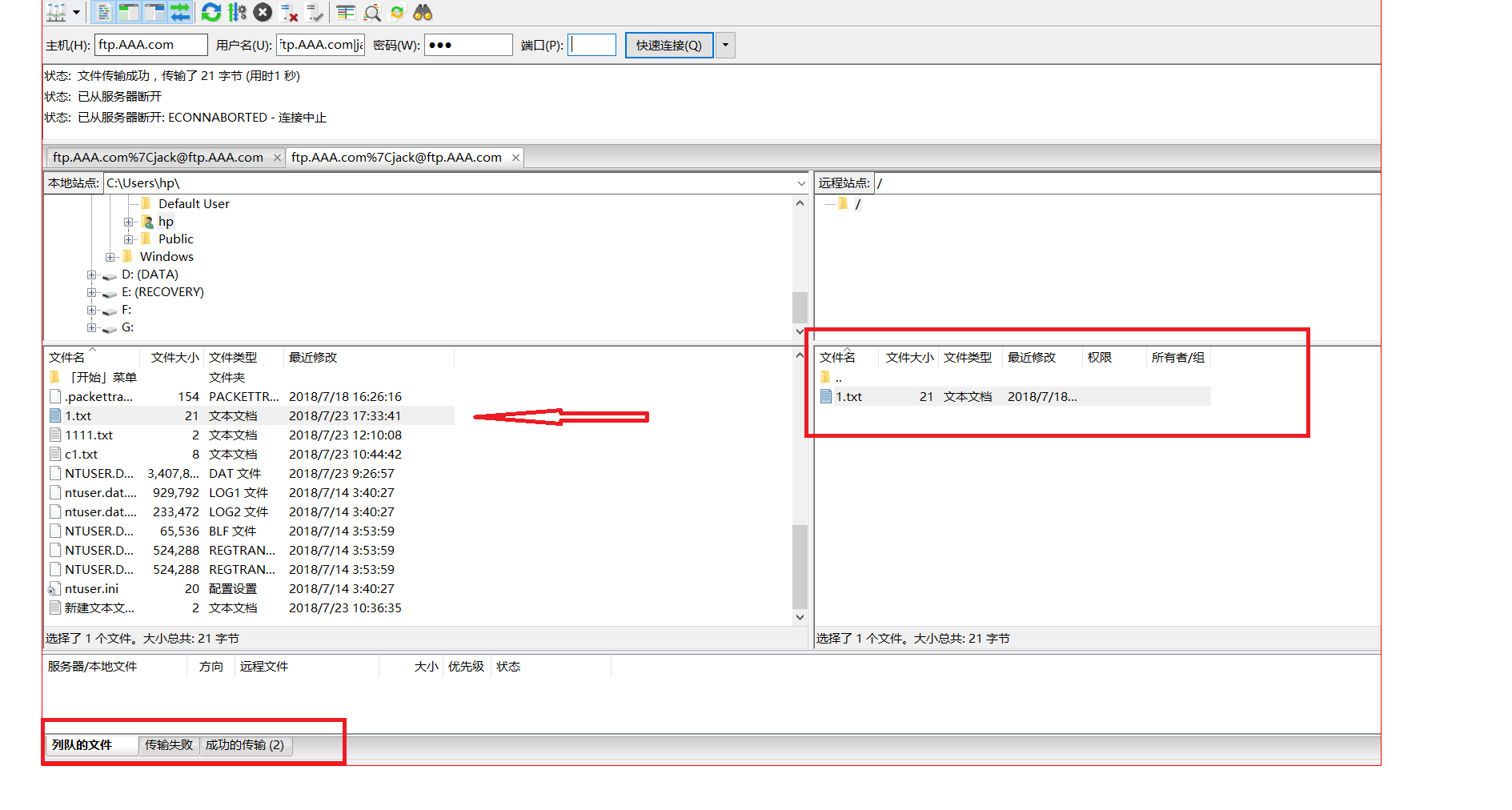The image size is (1512, 810).
Task: Refresh file and folder lists
Action: coord(211,12)
